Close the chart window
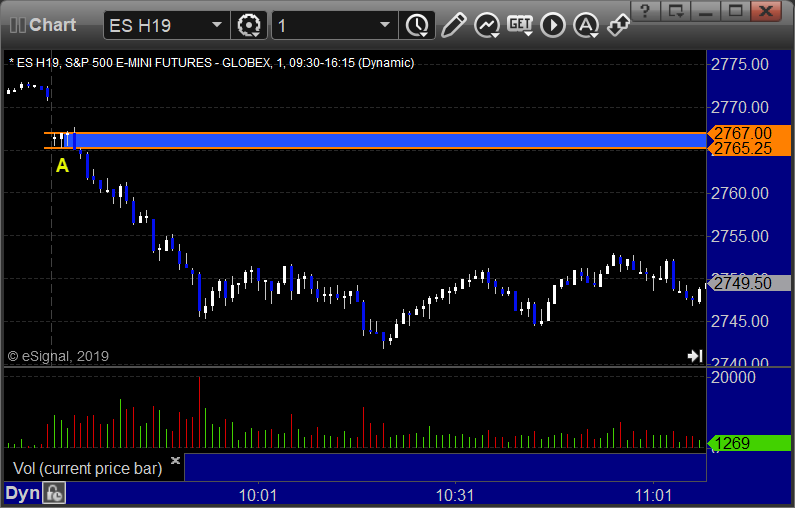The width and height of the screenshot is (795, 508). click(766, 10)
